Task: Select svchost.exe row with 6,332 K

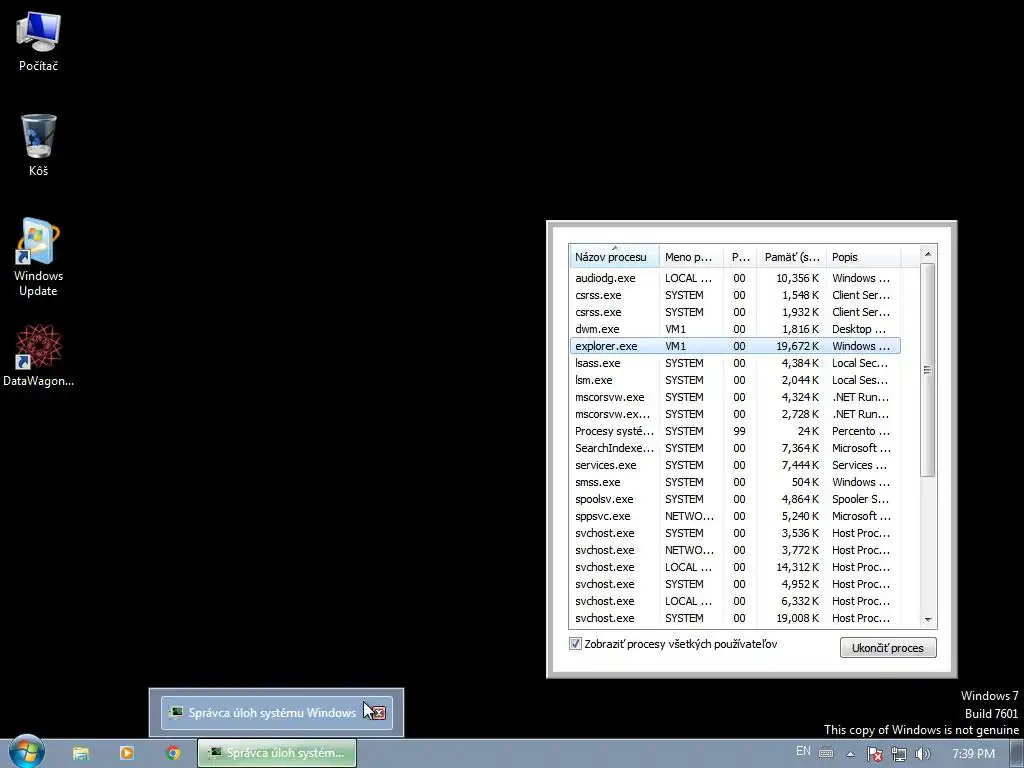Action: (735, 601)
